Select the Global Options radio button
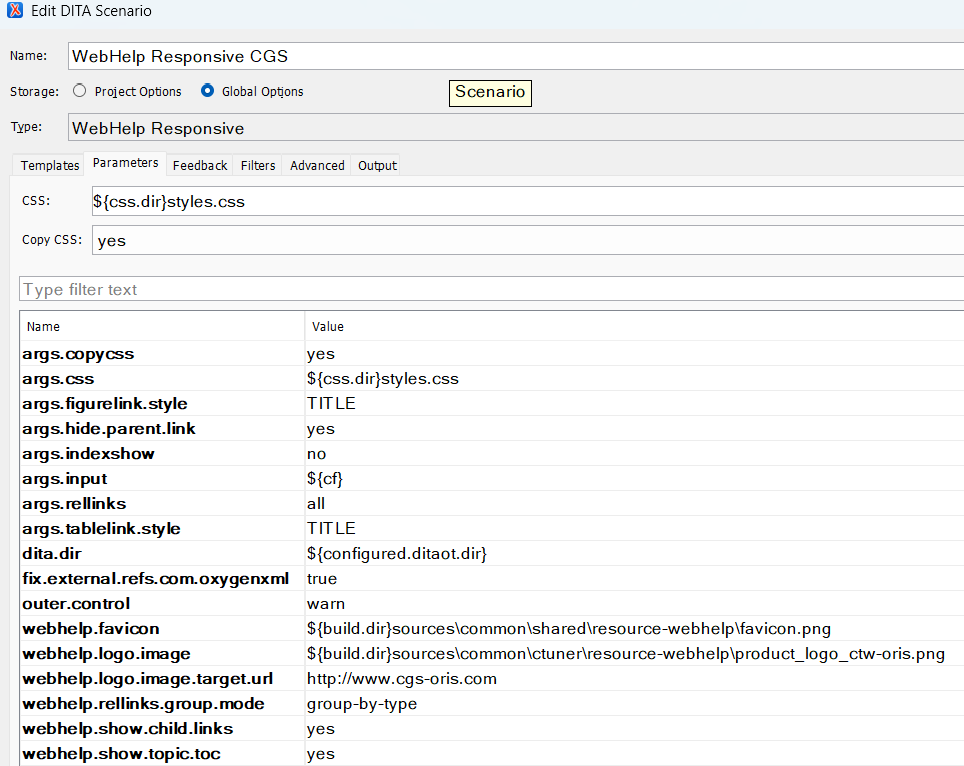 coord(207,91)
